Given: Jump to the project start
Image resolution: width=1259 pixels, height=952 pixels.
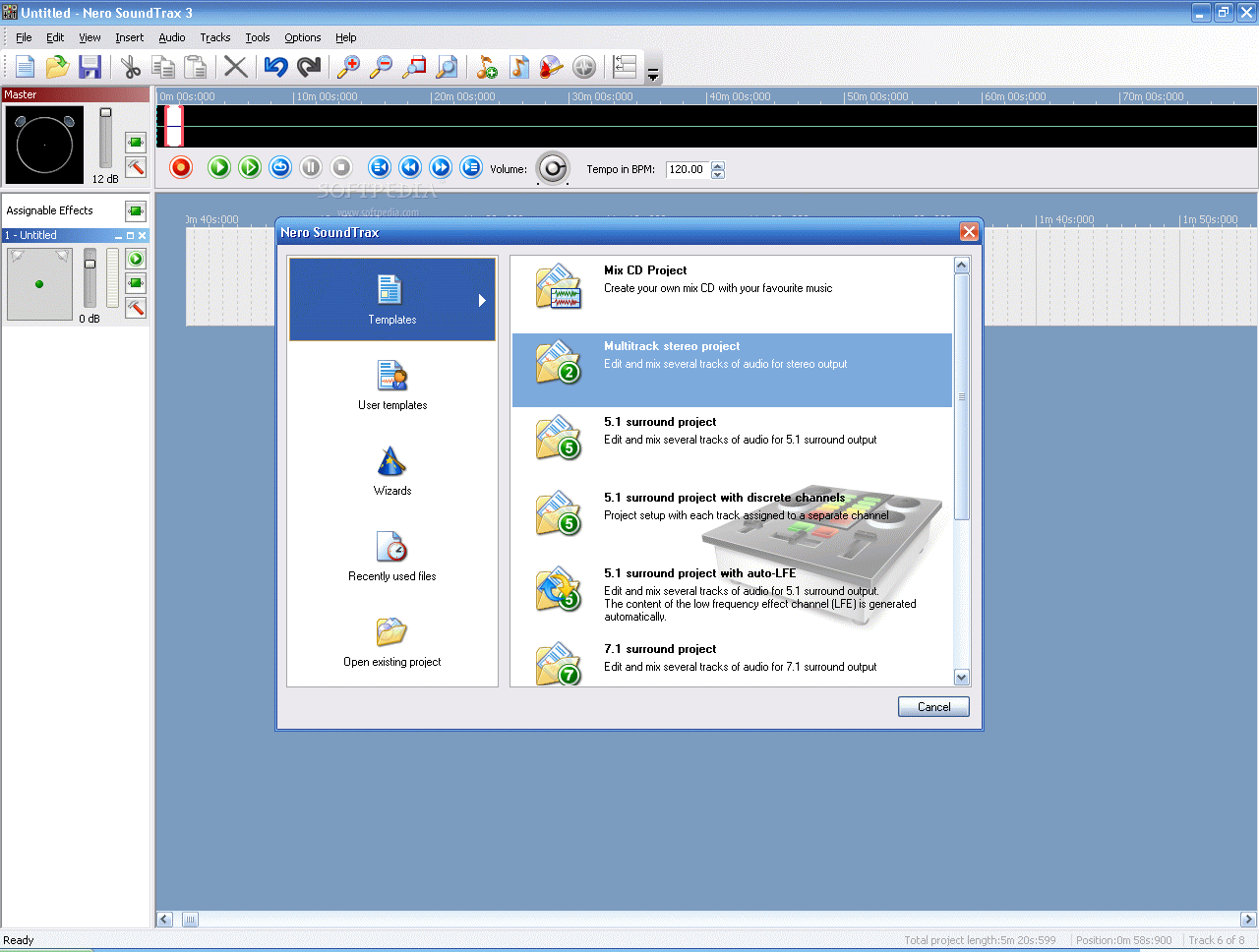Looking at the screenshot, I should pos(380,167).
